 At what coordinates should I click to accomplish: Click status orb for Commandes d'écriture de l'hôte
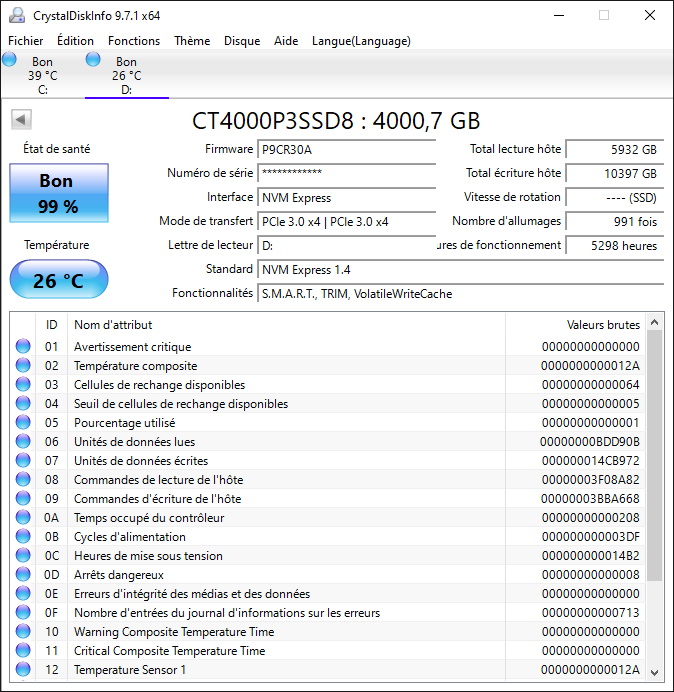click(x=23, y=498)
